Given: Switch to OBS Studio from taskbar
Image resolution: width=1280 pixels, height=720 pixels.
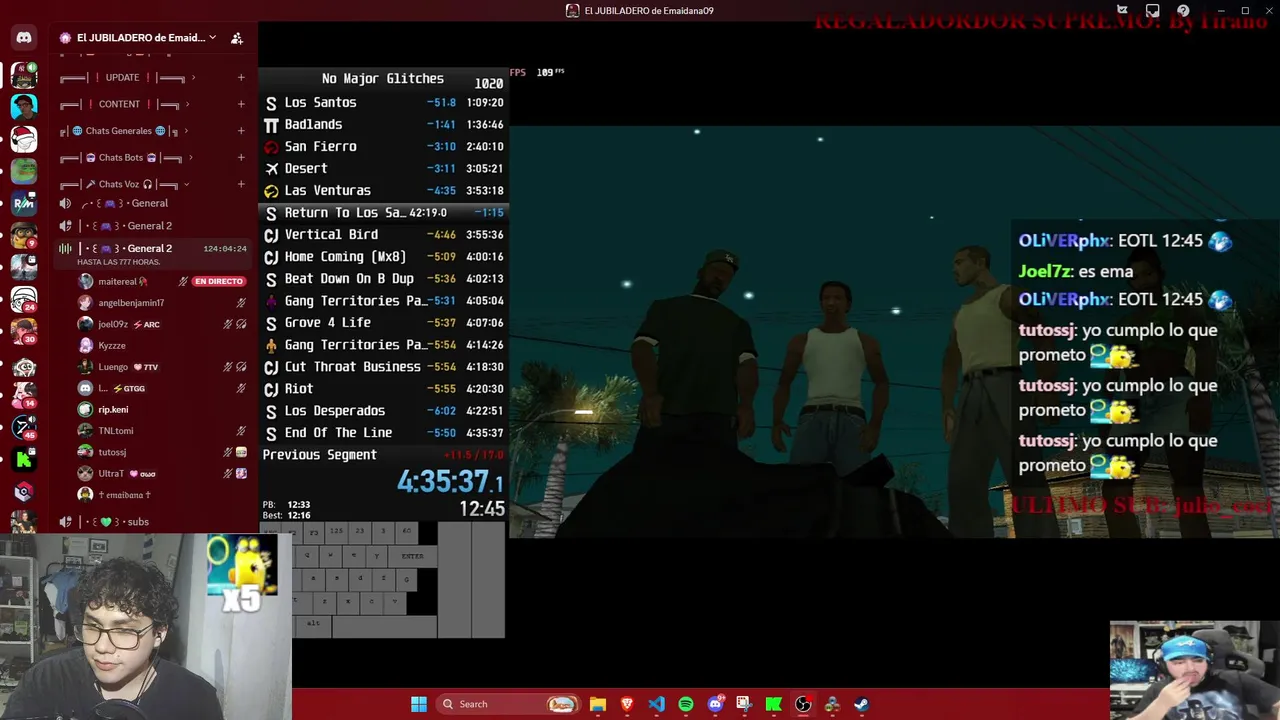Looking at the screenshot, I should pyautogui.click(x=803, y=704).
